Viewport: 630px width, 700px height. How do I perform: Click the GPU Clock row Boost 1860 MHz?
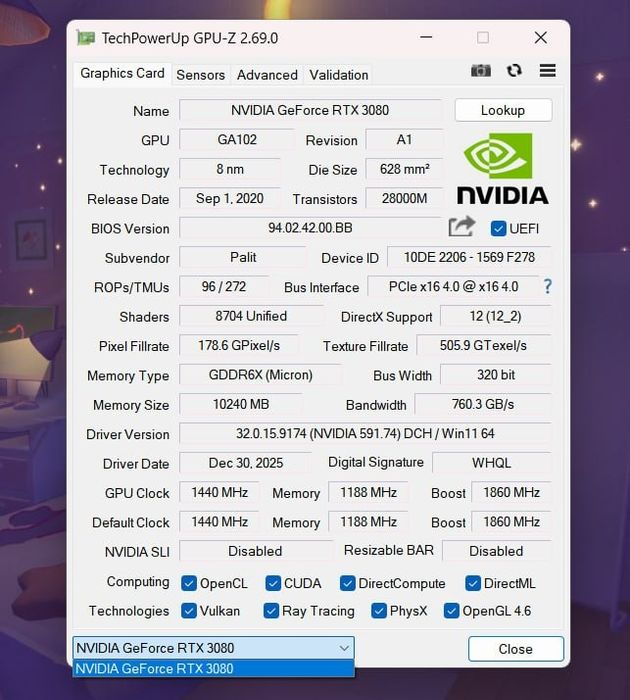click(512, 493)
